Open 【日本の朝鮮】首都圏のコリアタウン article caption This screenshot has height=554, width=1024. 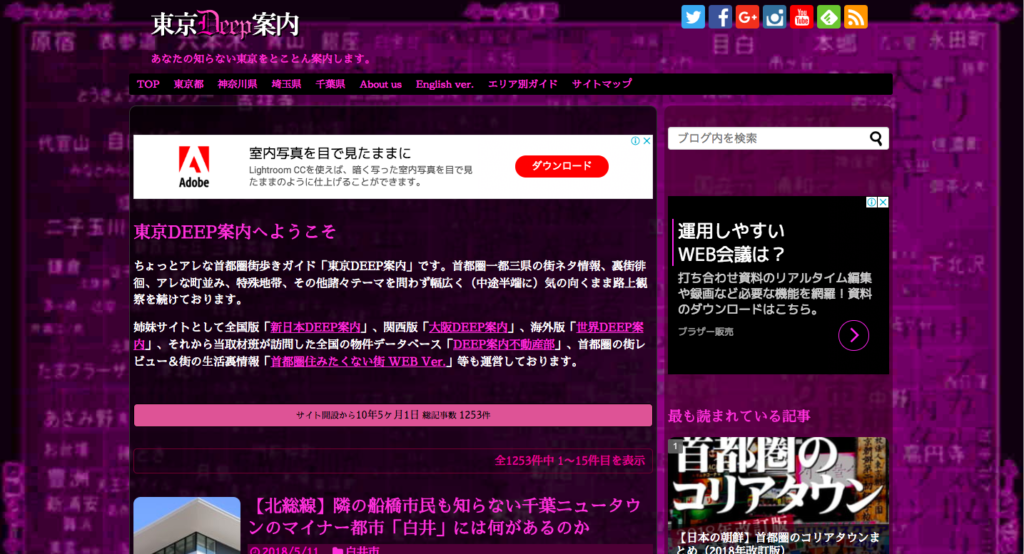(x=777, y=542)
